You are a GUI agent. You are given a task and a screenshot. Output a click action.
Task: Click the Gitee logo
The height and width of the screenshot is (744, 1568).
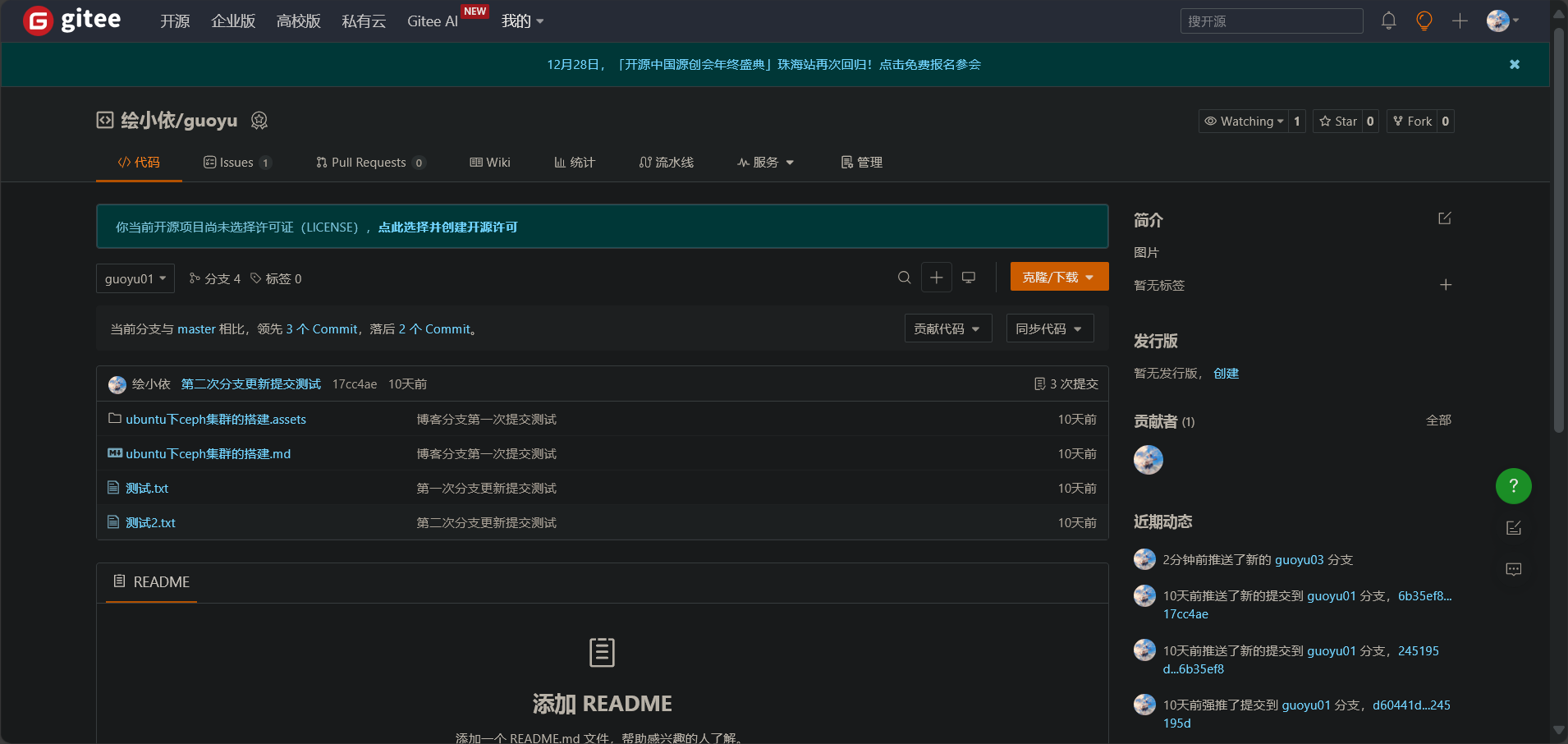click(x=72, y=21)
